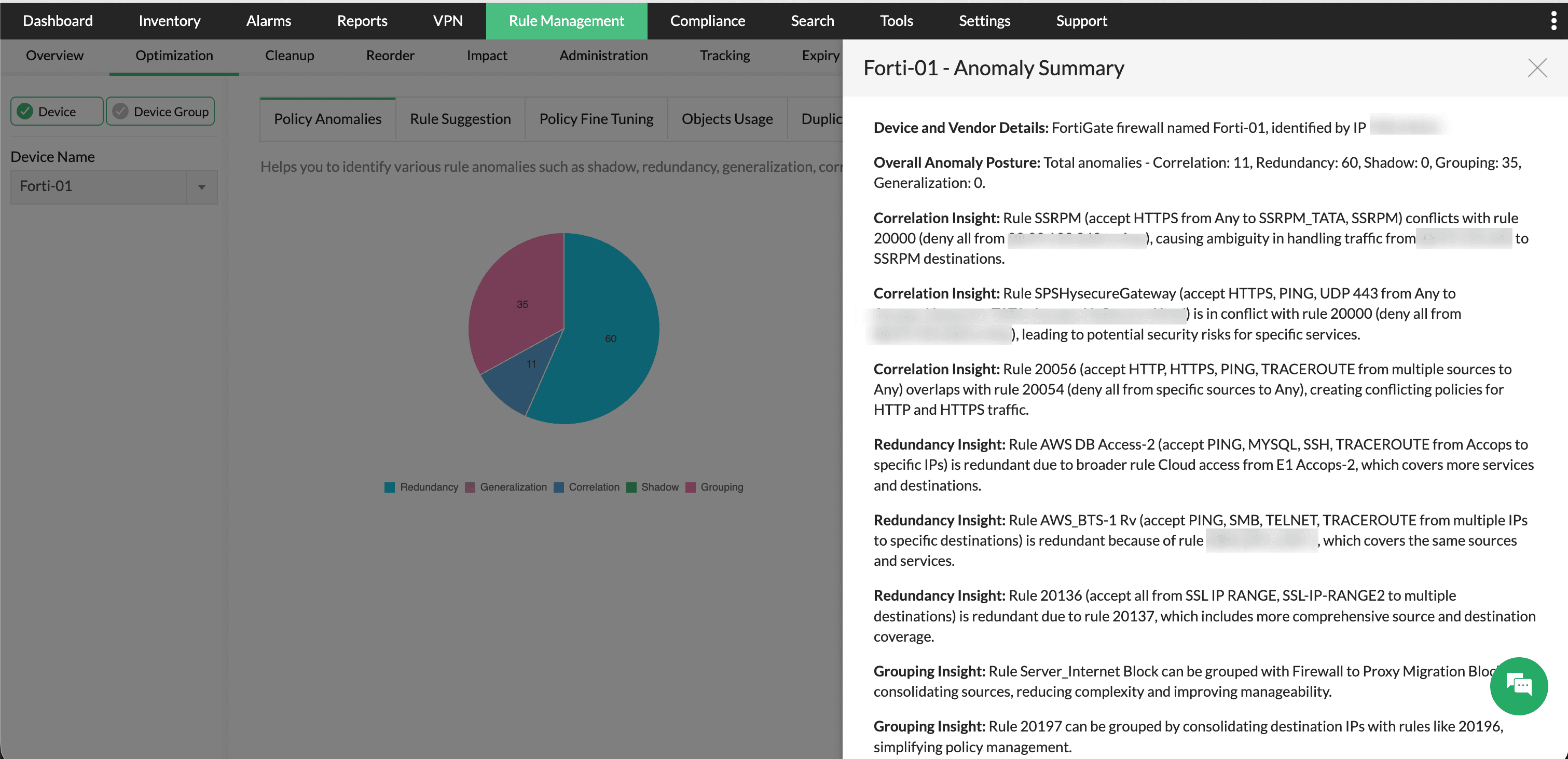The width and height of the screenshot is (1568, 759).
Task: Open the Settings menu
Action: 984,21
